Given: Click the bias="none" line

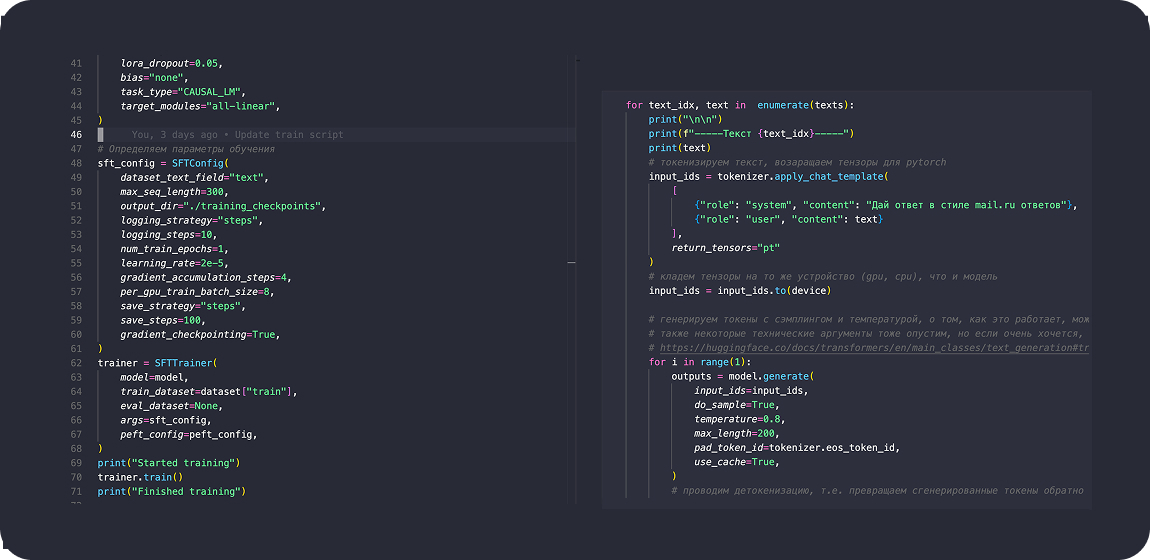Looking at the screenshot, I should click(155, 78).
